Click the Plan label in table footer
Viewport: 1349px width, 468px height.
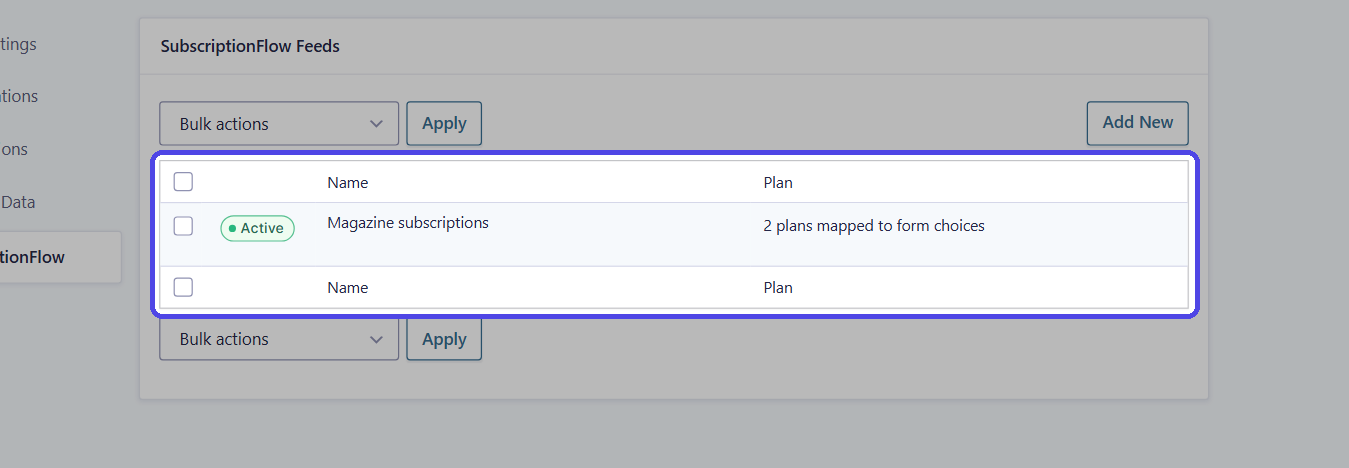pos(778,288)
